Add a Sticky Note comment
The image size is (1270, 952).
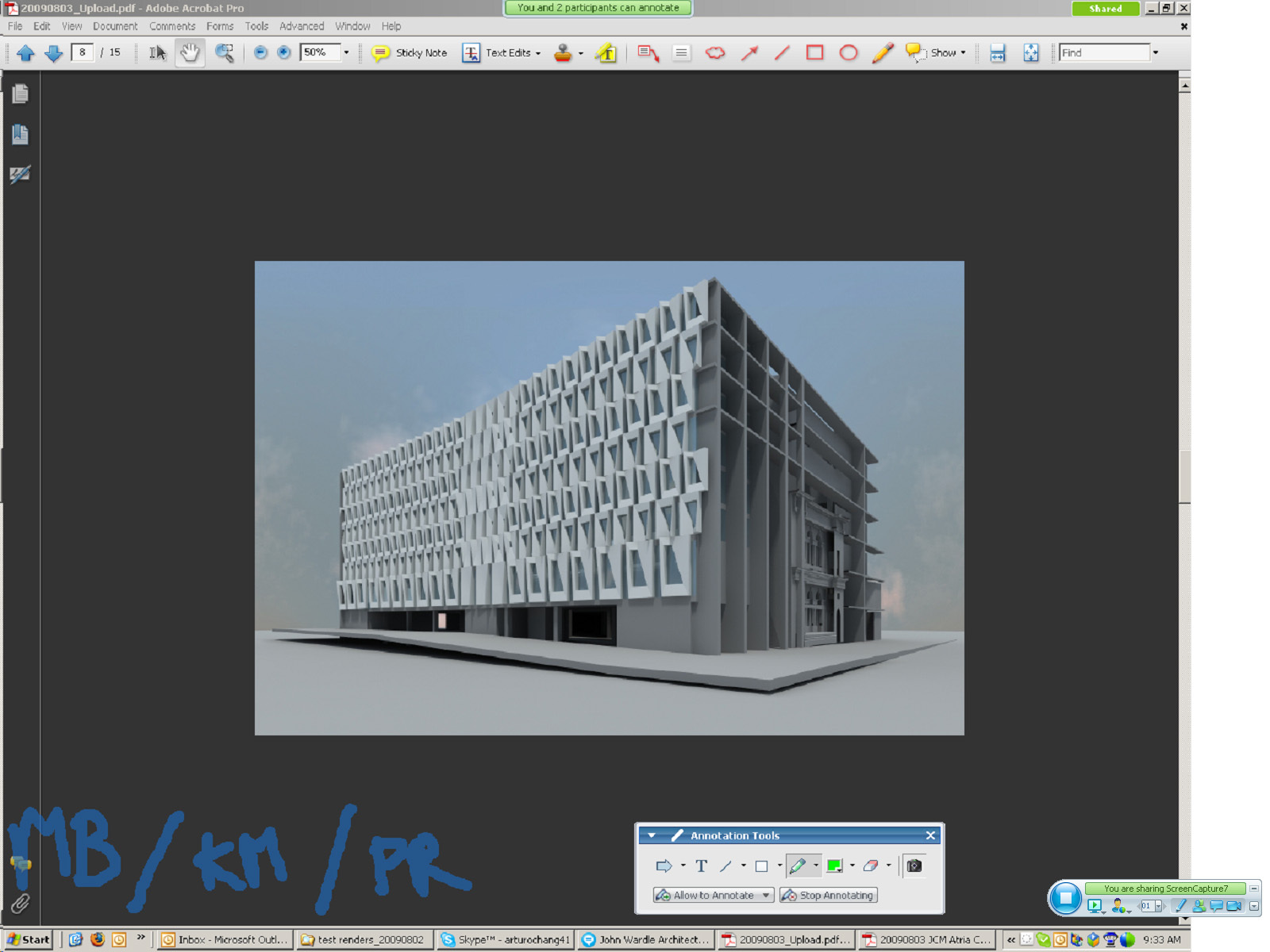coord(410,53)
